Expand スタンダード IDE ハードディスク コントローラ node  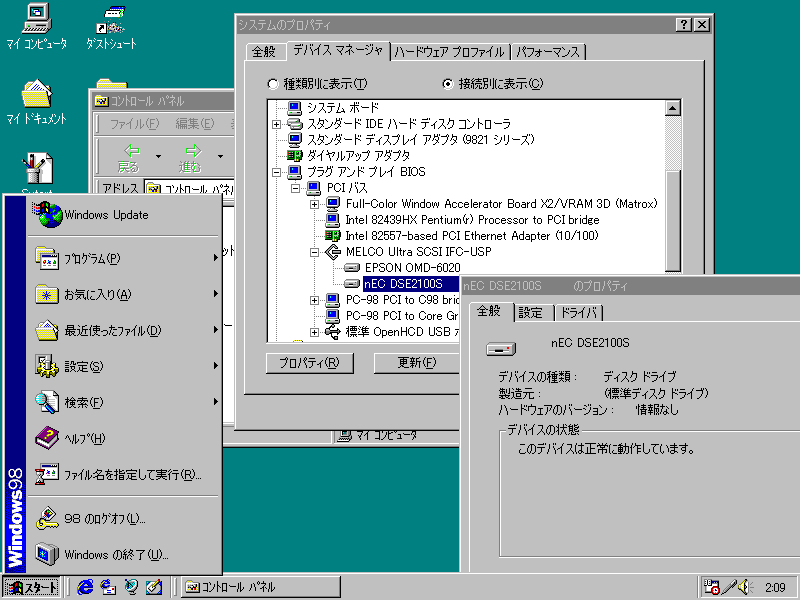(277, 124)
